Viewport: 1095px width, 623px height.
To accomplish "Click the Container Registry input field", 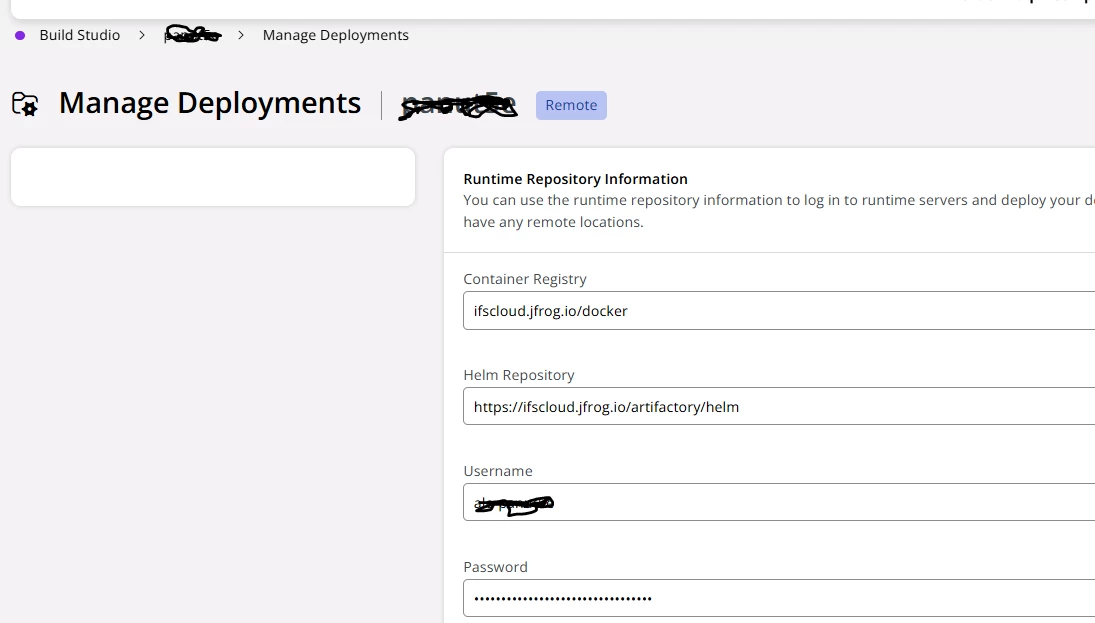I will 779,311.
